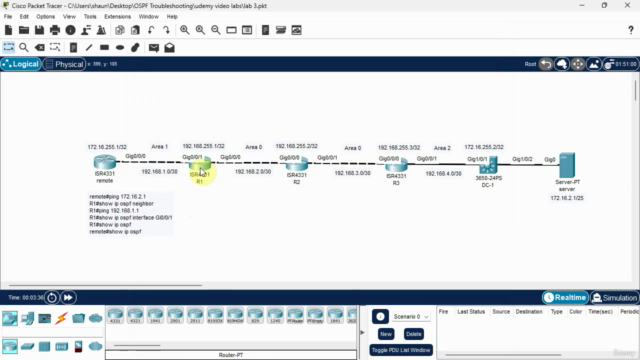Click the help question mark icon
Image resolution: width=640 pixels, height=360 pixels.
point(631,30)
